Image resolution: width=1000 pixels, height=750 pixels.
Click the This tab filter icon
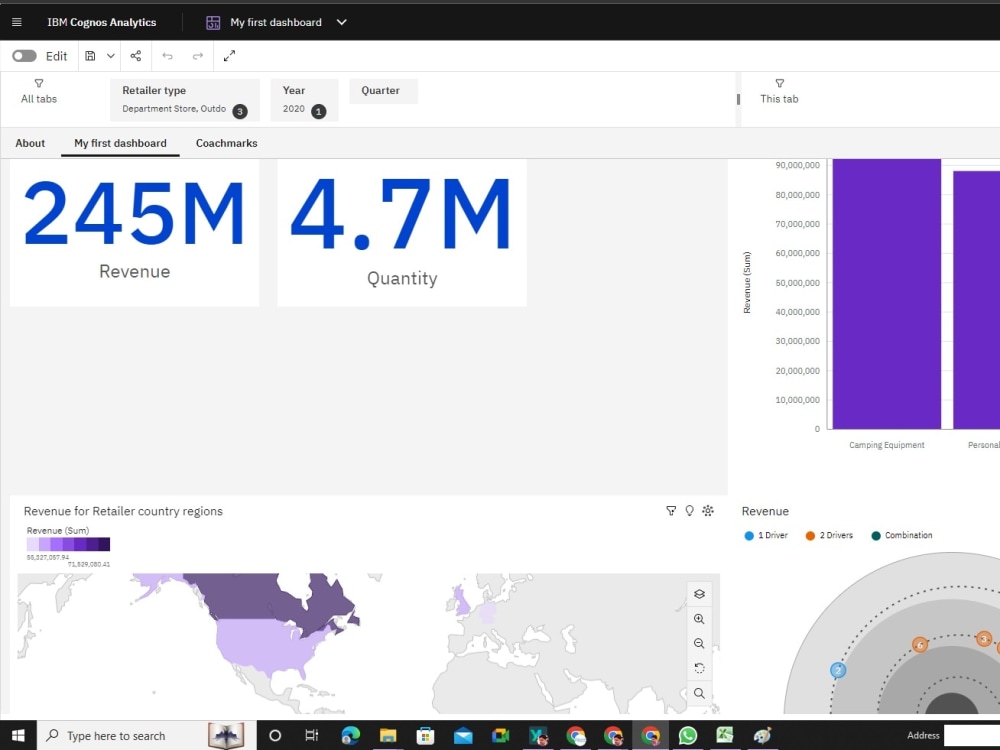click(779, 84)
